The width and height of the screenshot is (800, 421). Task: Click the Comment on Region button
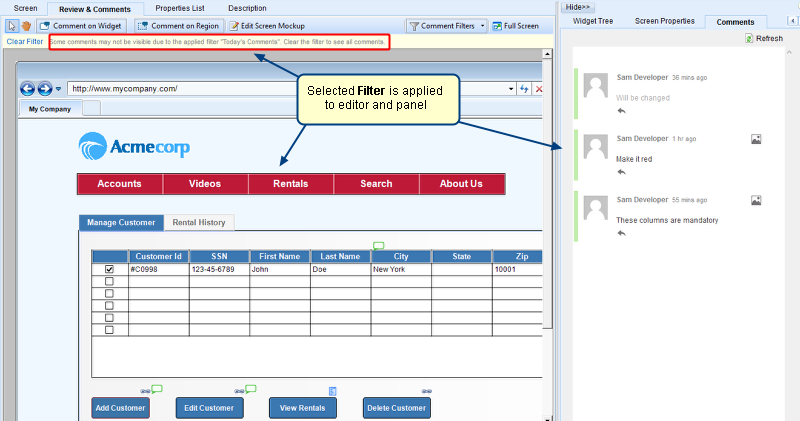[177, 25]
